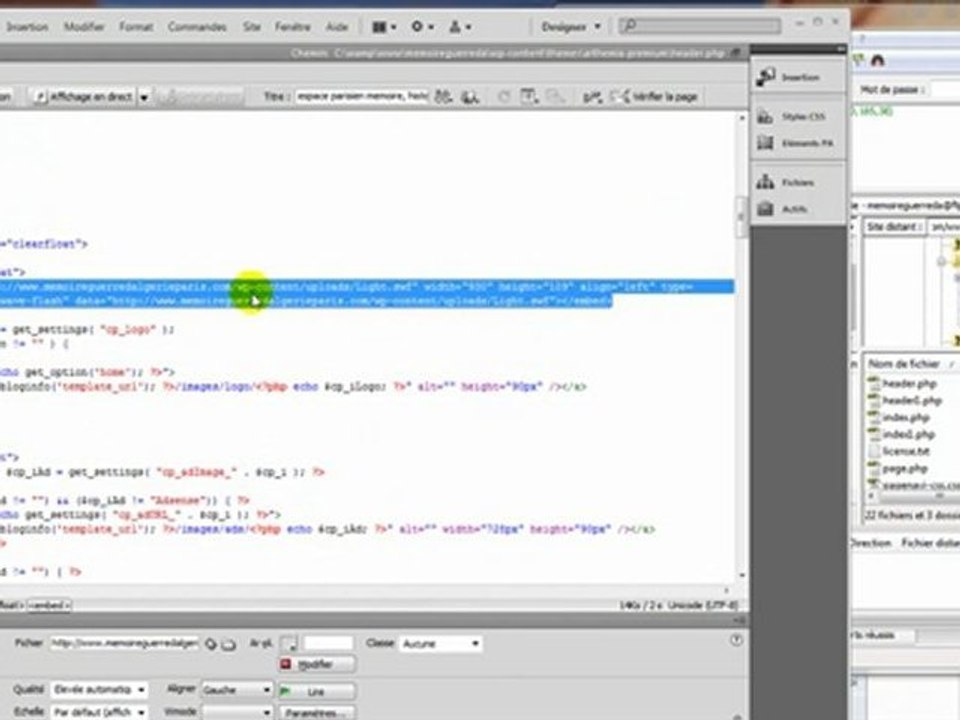960x720 pixels.
Task: Open the Fenêtre menu
Action: 293,27
